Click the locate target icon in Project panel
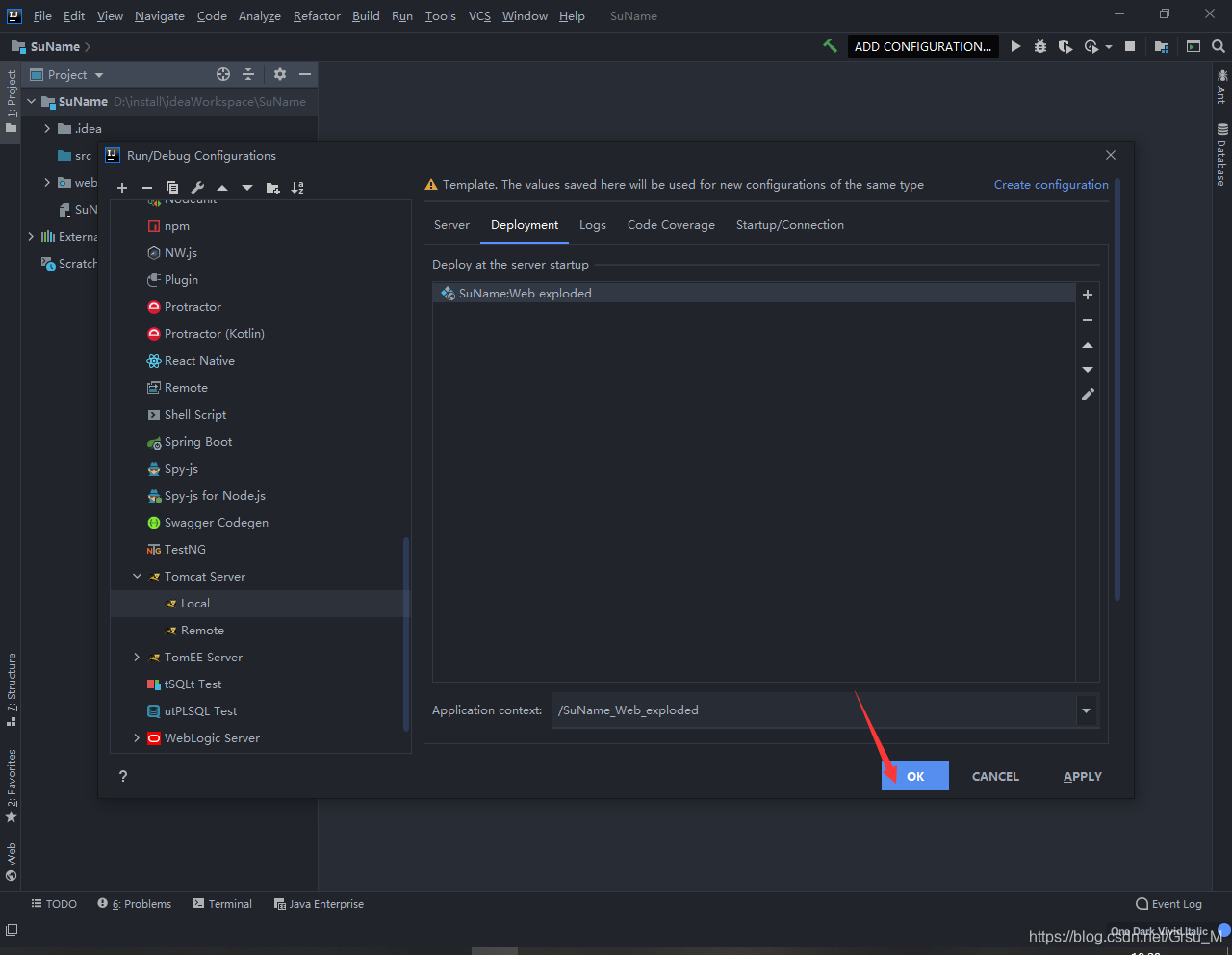This screenshot has height=955, width=1232. point(223,74)
